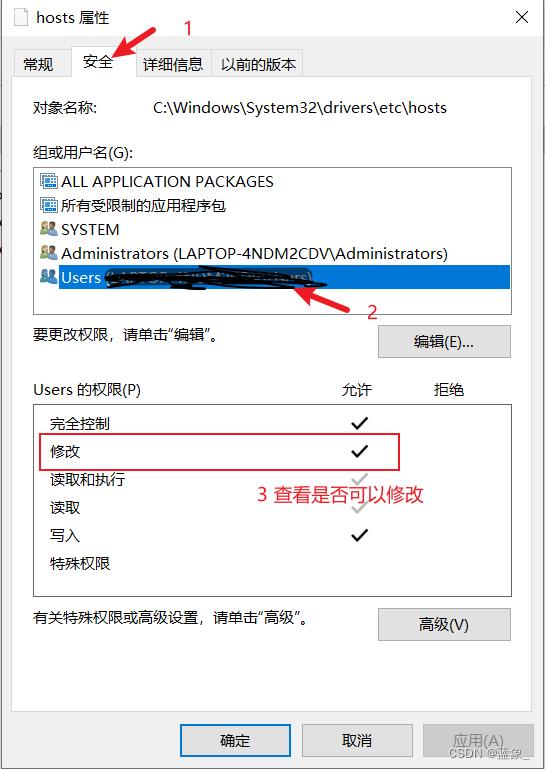This screenshot has width=545, height=769.
Task: Click the restricted application packages icon (所有受限制的应用程序包)
Action: click(x=49, y=205)
